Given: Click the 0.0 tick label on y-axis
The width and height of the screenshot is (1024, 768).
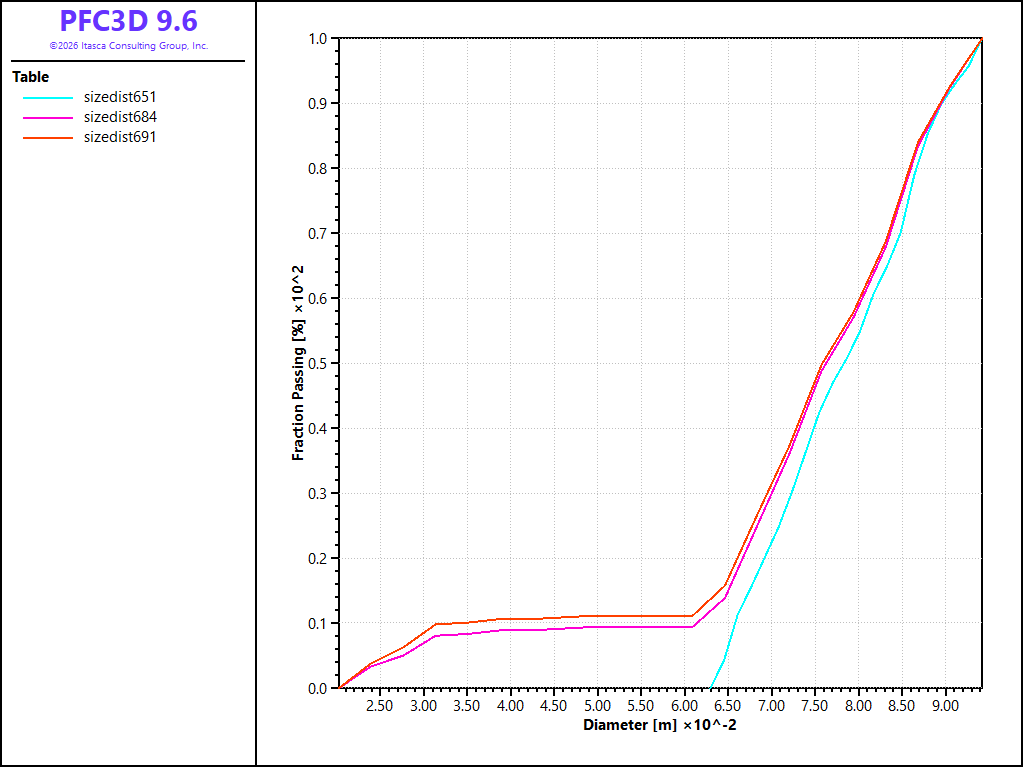Looking at the screenshot, I should (x=317, y=688).
